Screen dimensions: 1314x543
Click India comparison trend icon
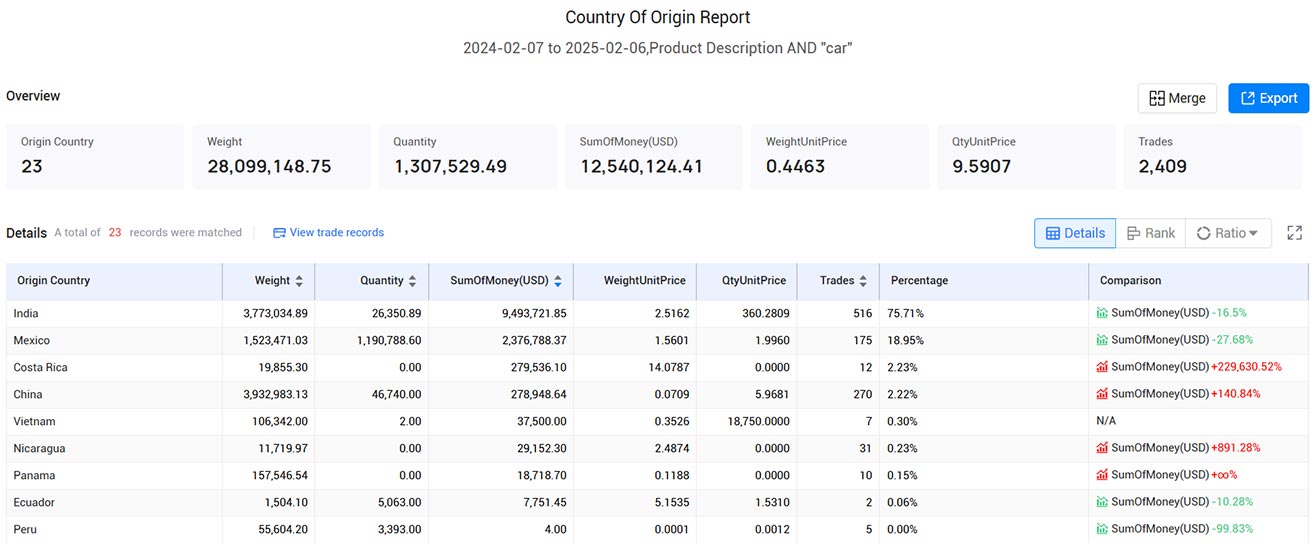1102,313
